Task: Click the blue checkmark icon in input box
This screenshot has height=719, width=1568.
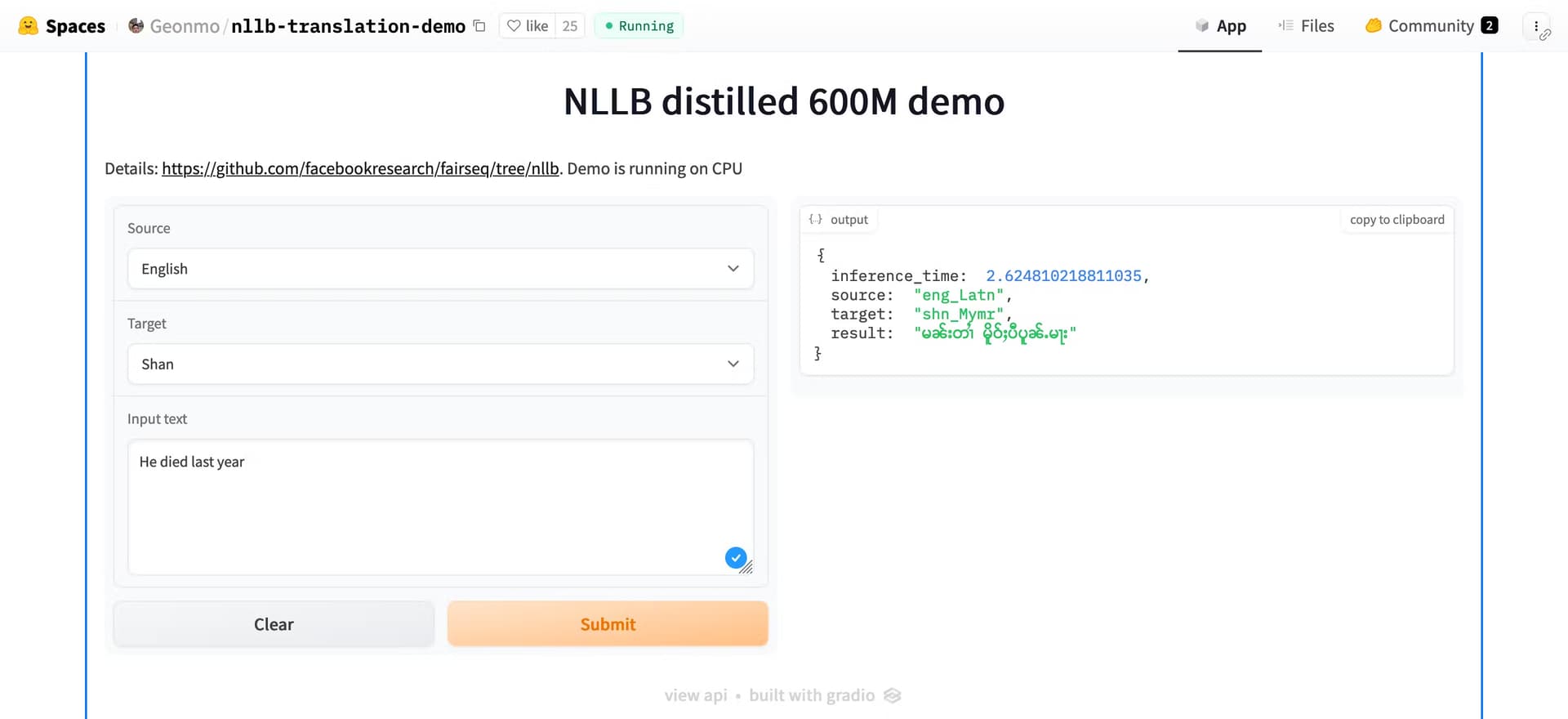Action: (x=735, y=557)
